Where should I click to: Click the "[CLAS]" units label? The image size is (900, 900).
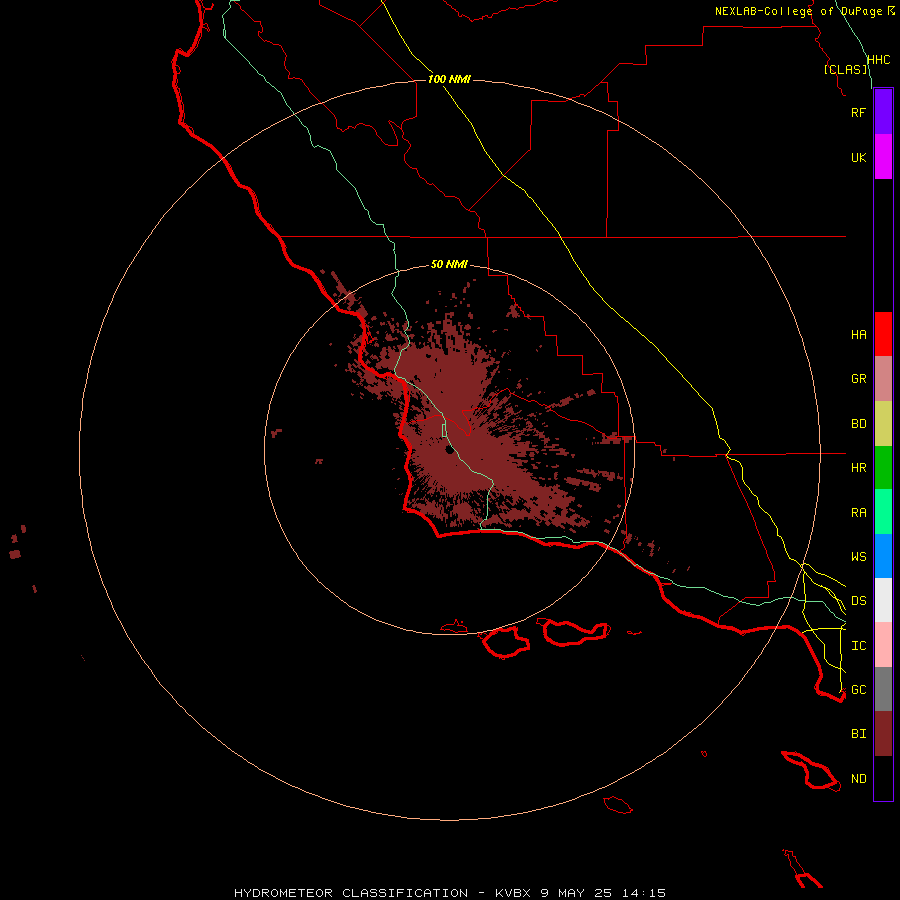(845, 69)
